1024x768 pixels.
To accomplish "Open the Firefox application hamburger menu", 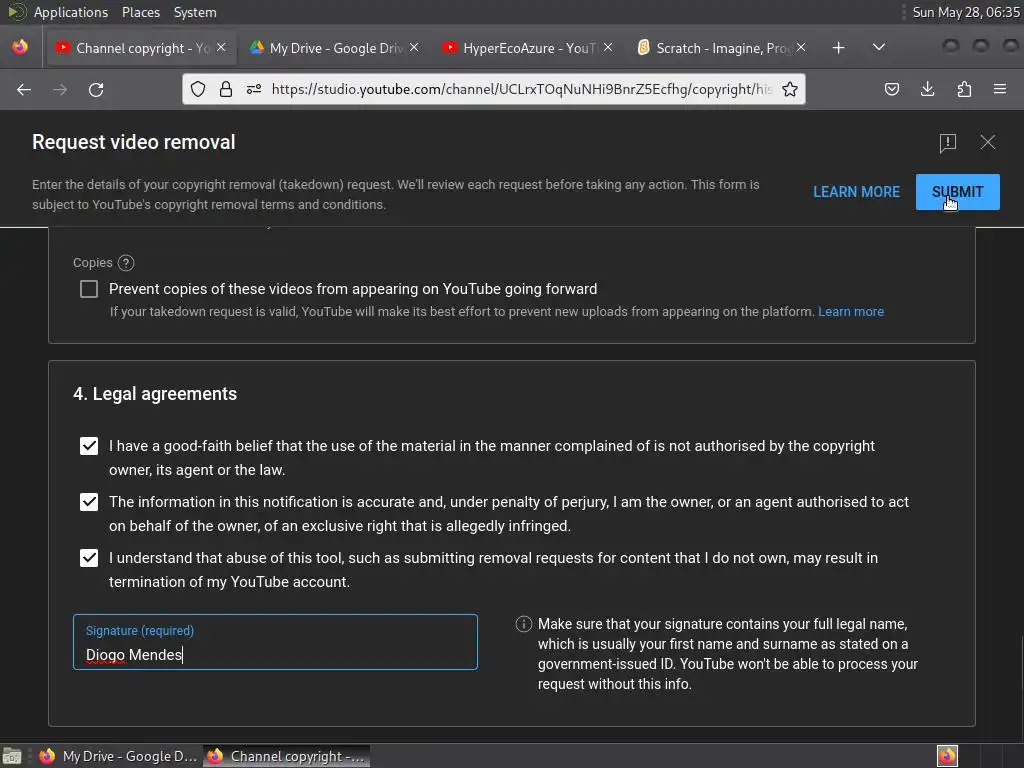I will click(1000, 89).
